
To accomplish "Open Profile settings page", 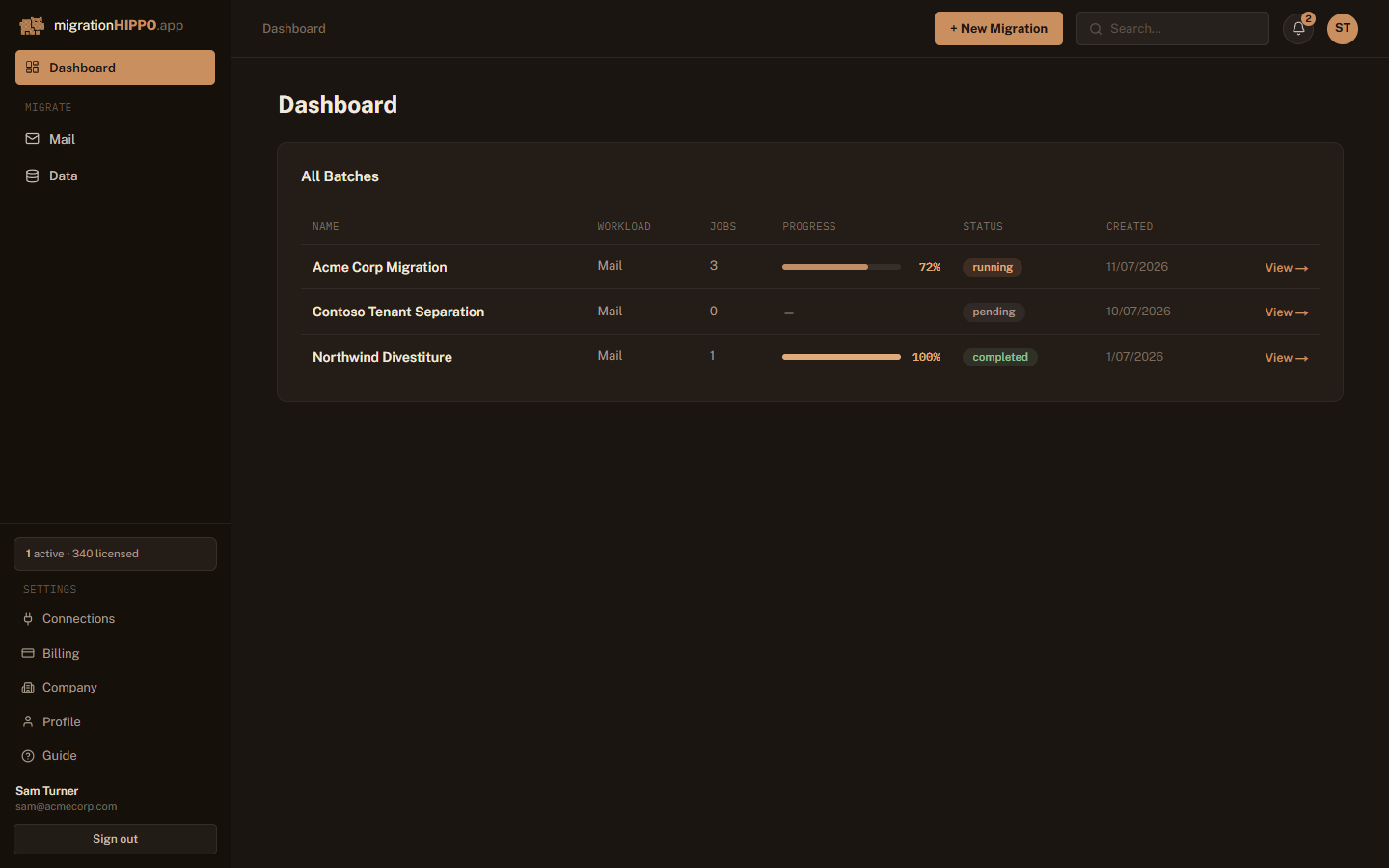I will pos(115,721).
